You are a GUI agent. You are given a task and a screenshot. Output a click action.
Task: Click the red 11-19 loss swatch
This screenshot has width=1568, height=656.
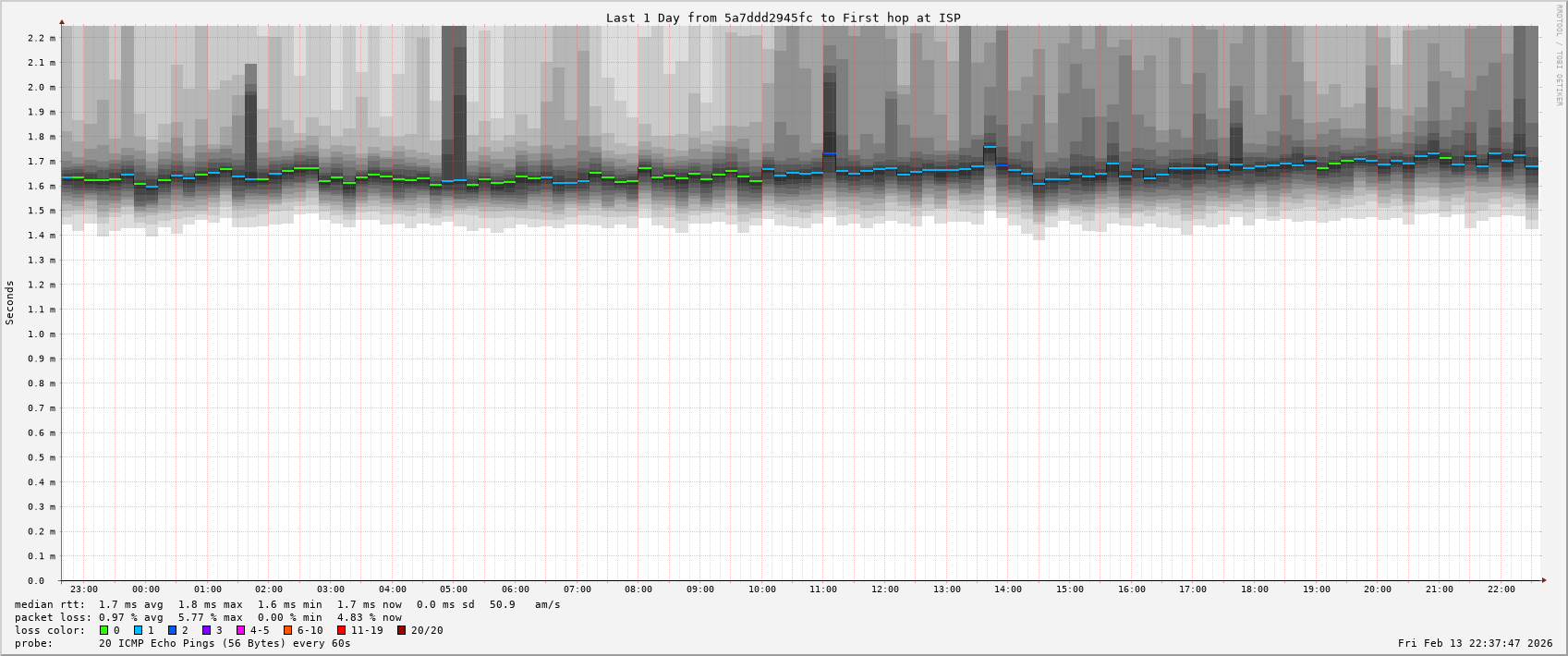tap(341, 630)
